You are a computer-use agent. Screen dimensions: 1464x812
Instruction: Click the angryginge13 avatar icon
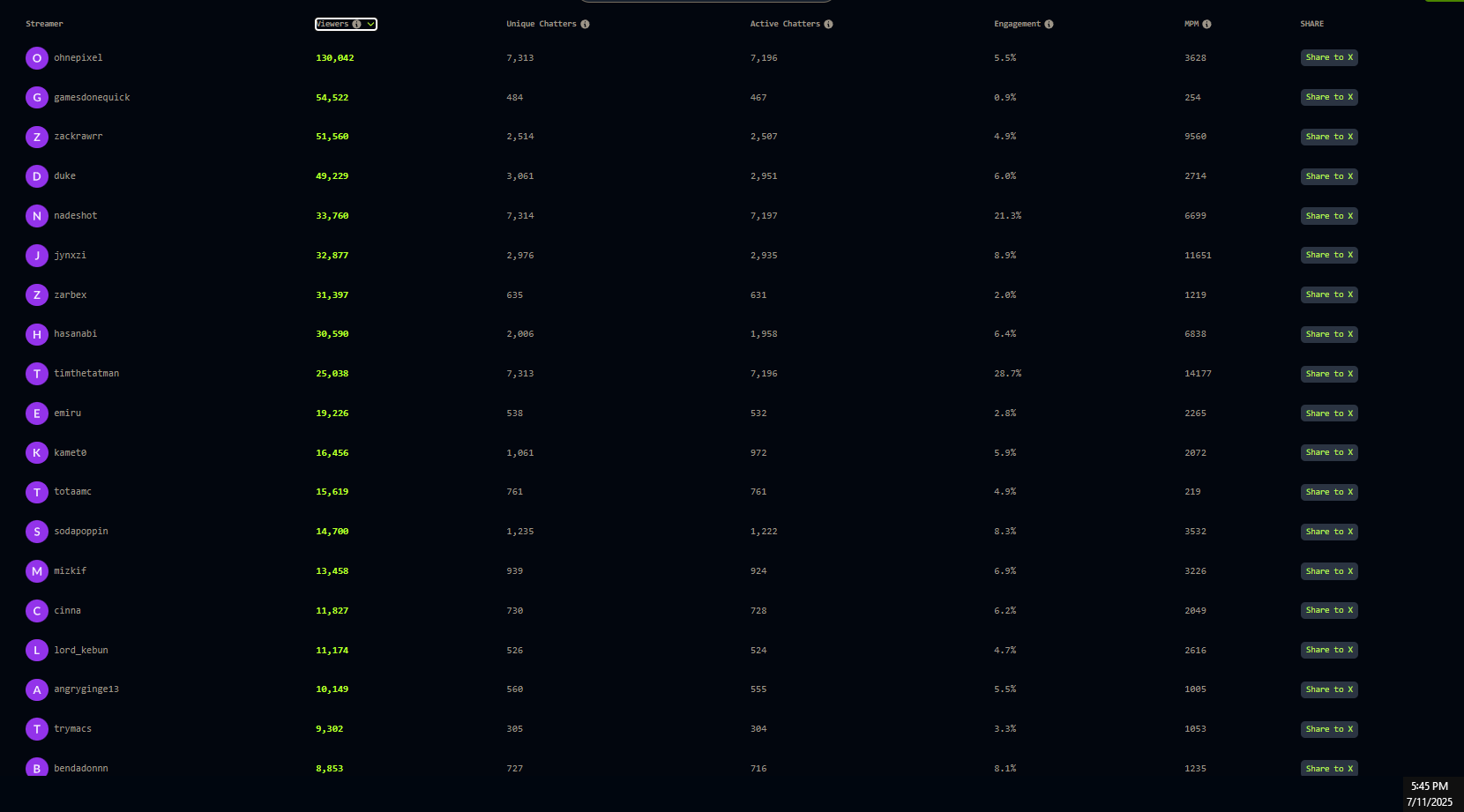click(x=37, y=689)
